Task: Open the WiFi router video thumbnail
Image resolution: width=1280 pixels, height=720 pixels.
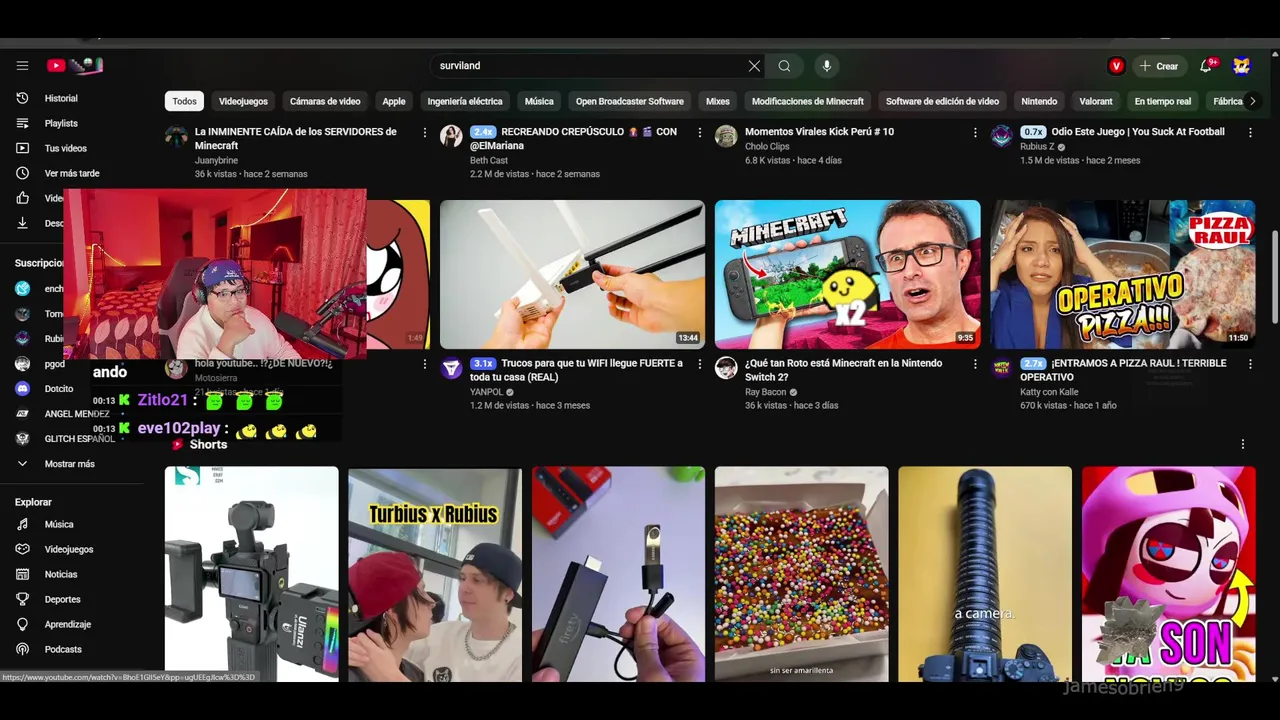Action: pyautogui.click(x=572, y=274)
